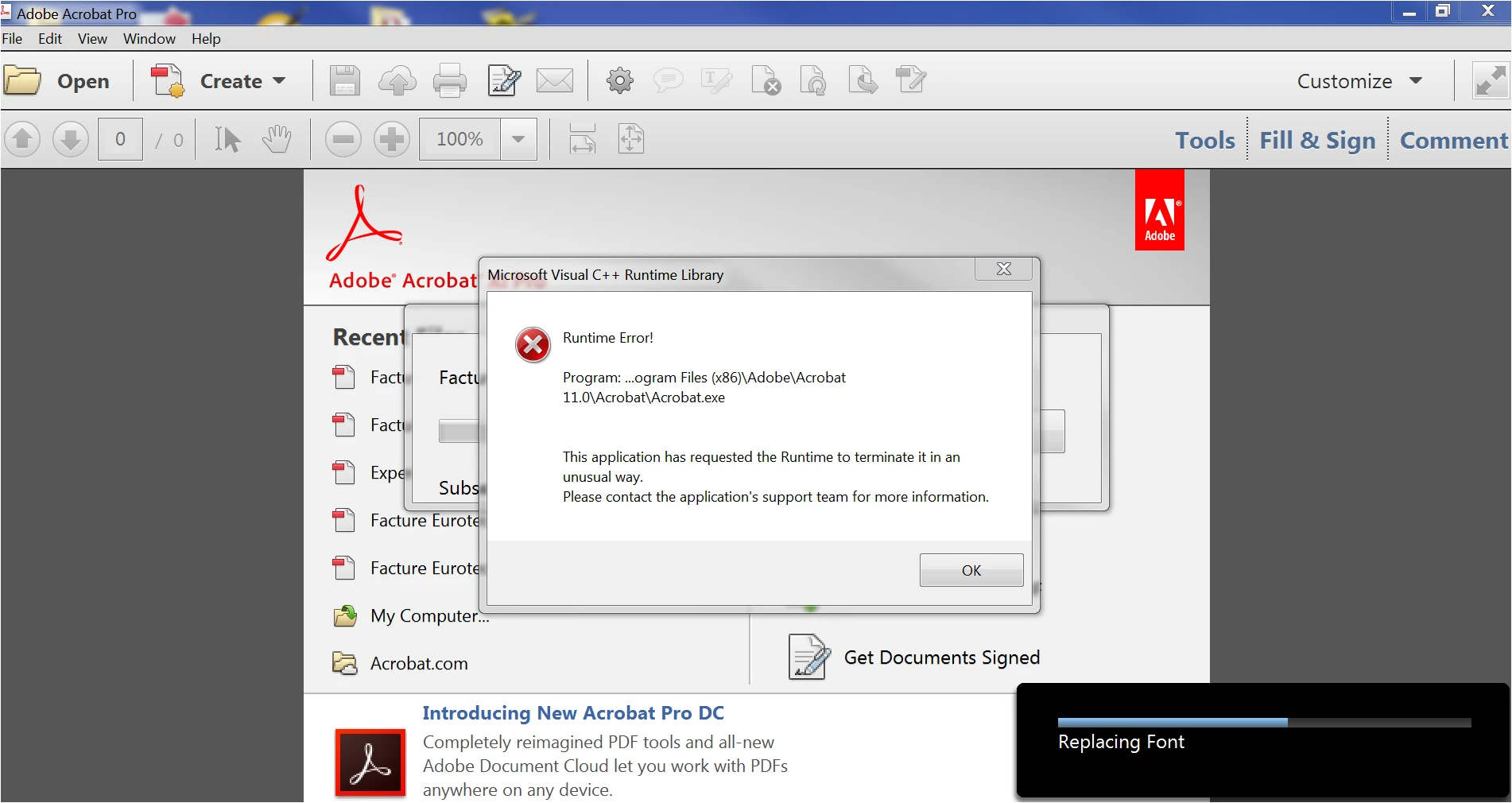The height and width of the screenshot is (803, 1512).
Task: Click the Get Documents Signed pen icon
Action: pyautogui.click(x=809, y=657)
